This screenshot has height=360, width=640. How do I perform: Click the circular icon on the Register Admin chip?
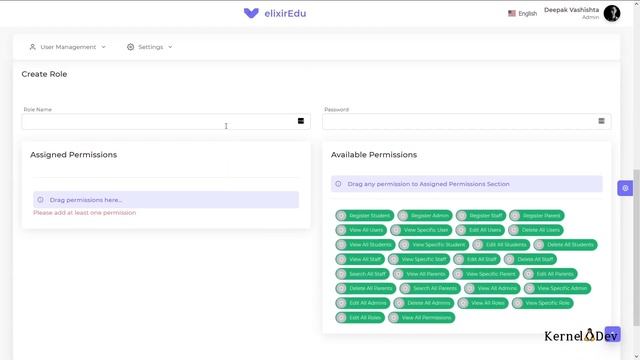(403, 215)
